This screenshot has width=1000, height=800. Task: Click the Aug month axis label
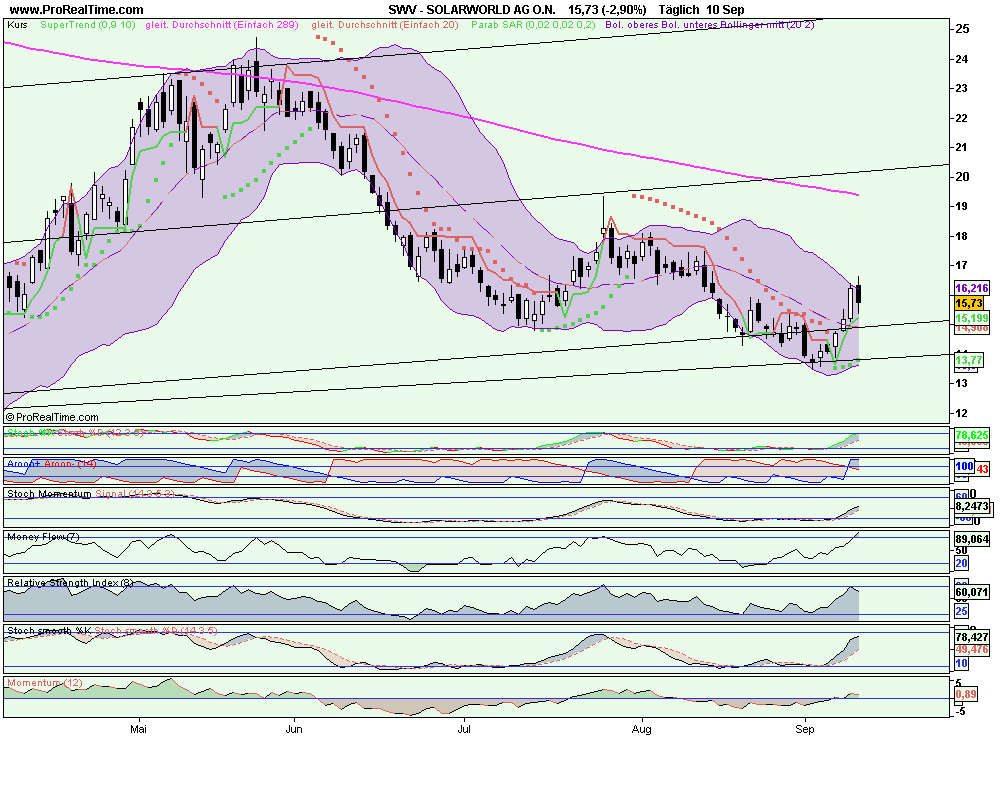(x=642, y=729)
